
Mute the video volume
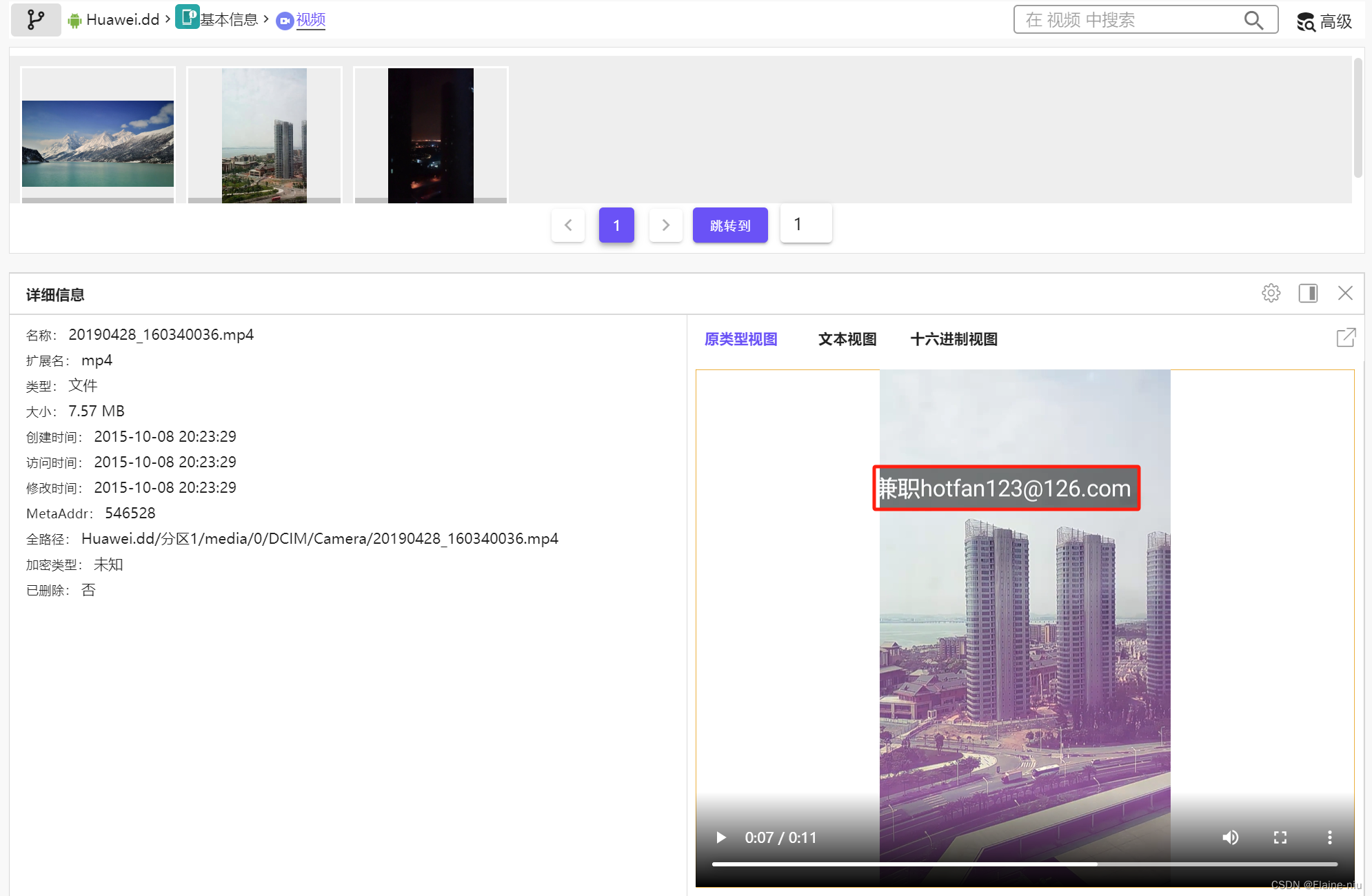pyautogui.click(x=1231, y=837)
